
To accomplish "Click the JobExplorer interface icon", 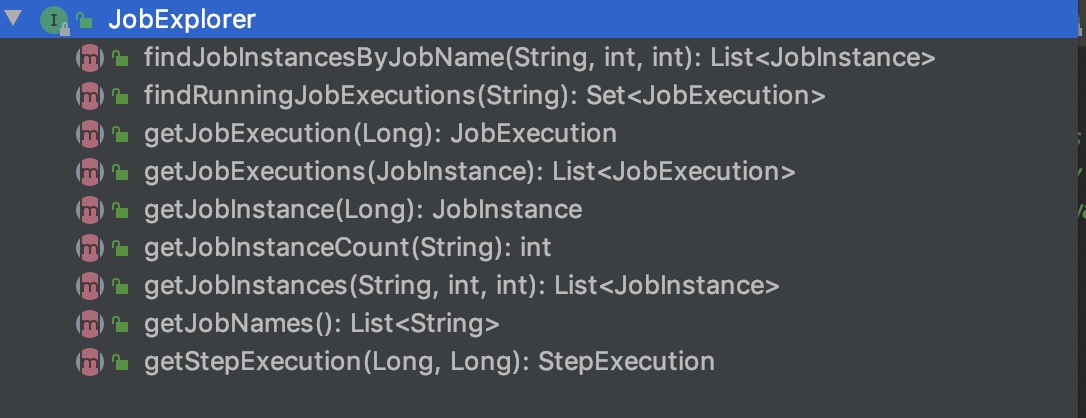I will (52, 19).
